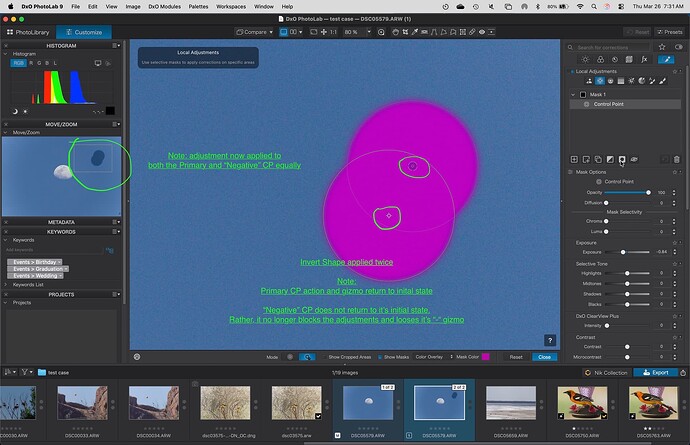This screenshot has width=690, height=445.
Task: Click the question mark help button
Action: click(x=550, y=340)
